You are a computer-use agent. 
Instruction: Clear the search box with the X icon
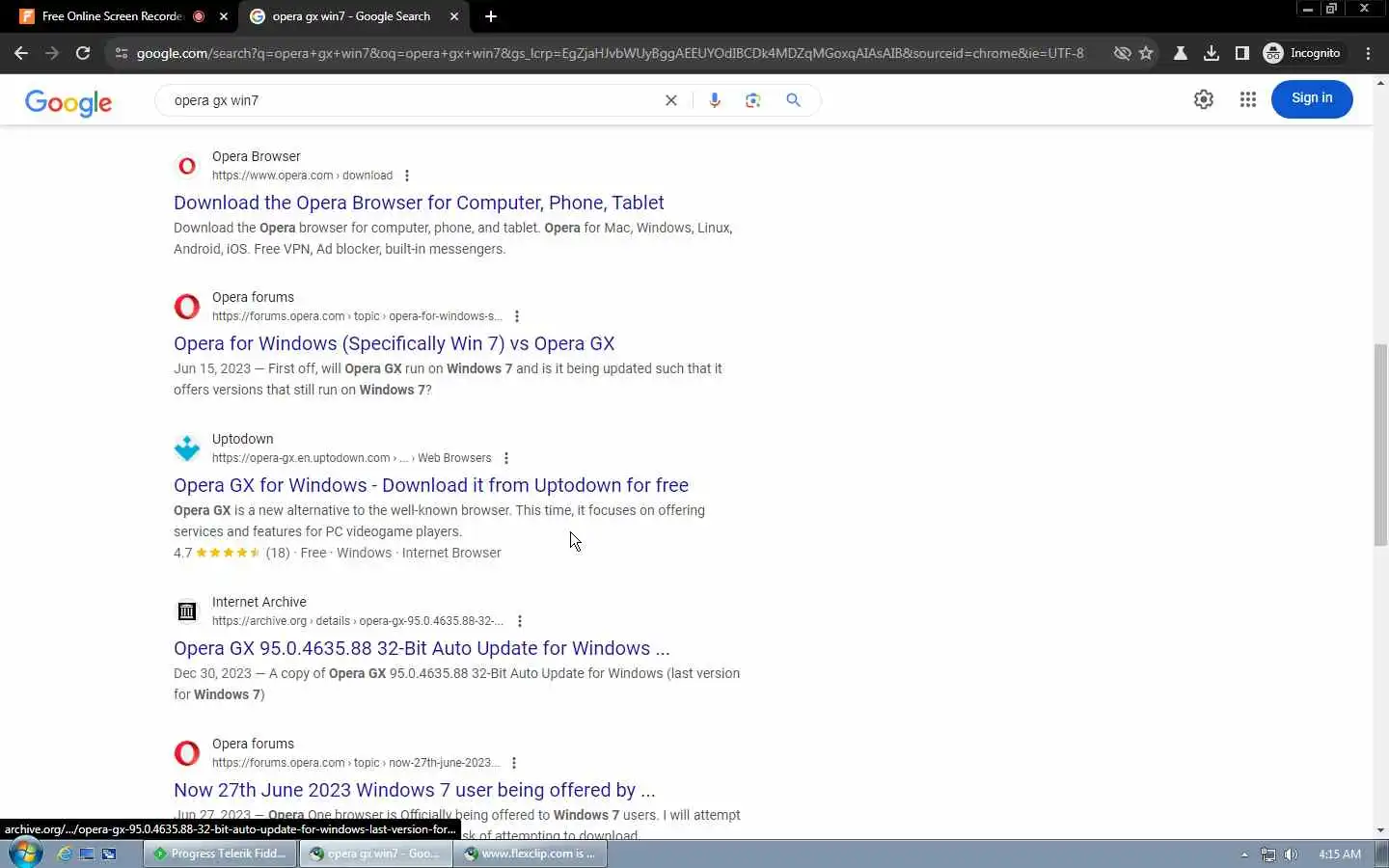tap(671, 100)
